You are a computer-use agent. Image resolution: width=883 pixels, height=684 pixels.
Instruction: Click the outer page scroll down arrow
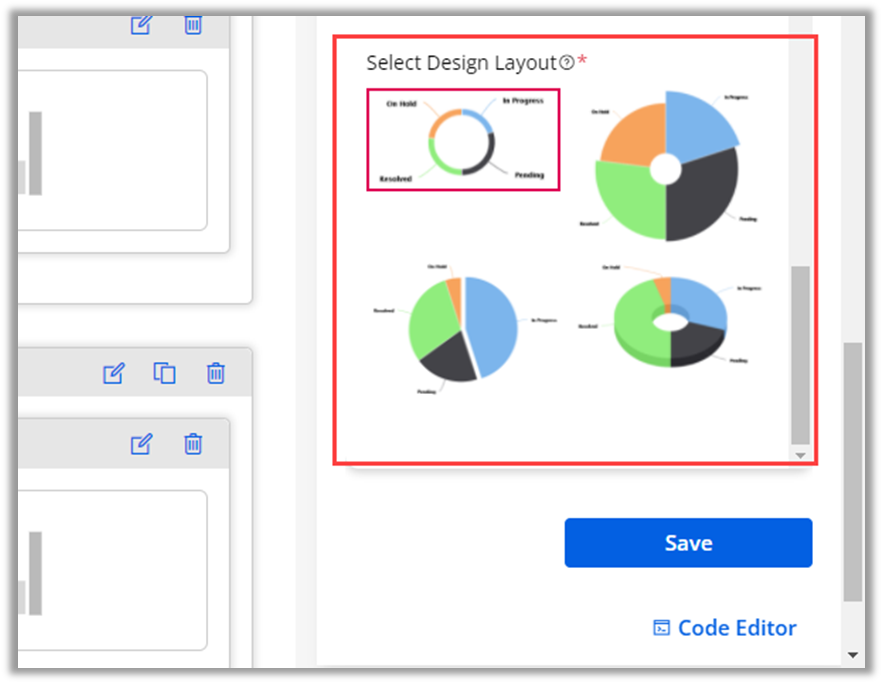click(852, 655)
